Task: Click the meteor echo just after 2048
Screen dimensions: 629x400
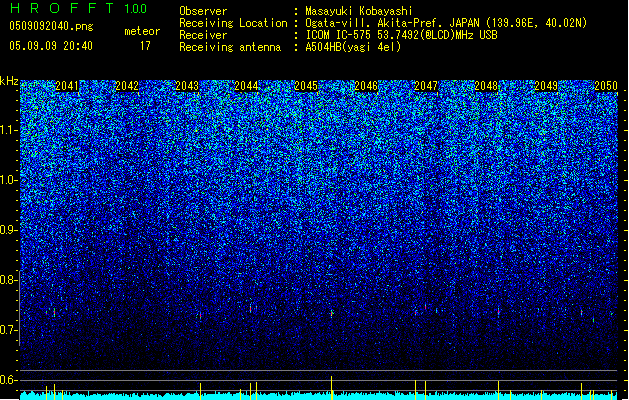Action: (x=499, y=312)
